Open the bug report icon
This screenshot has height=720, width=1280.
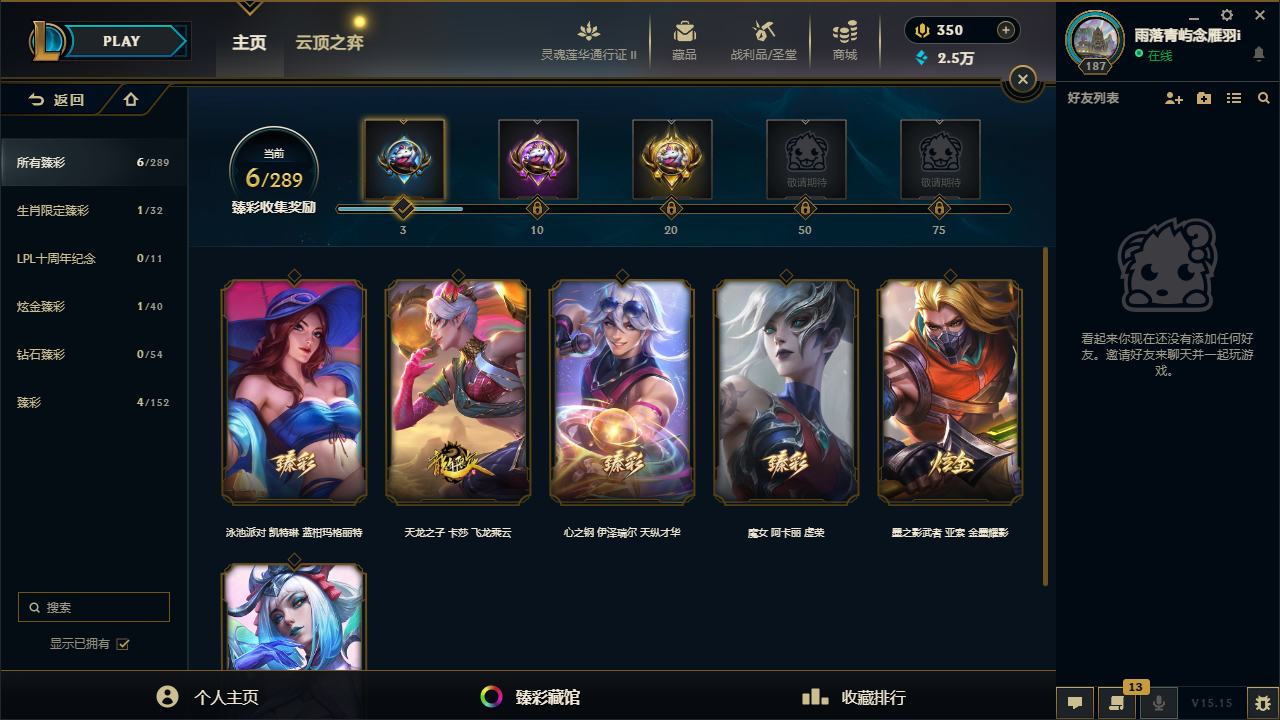coord(1263,702)
